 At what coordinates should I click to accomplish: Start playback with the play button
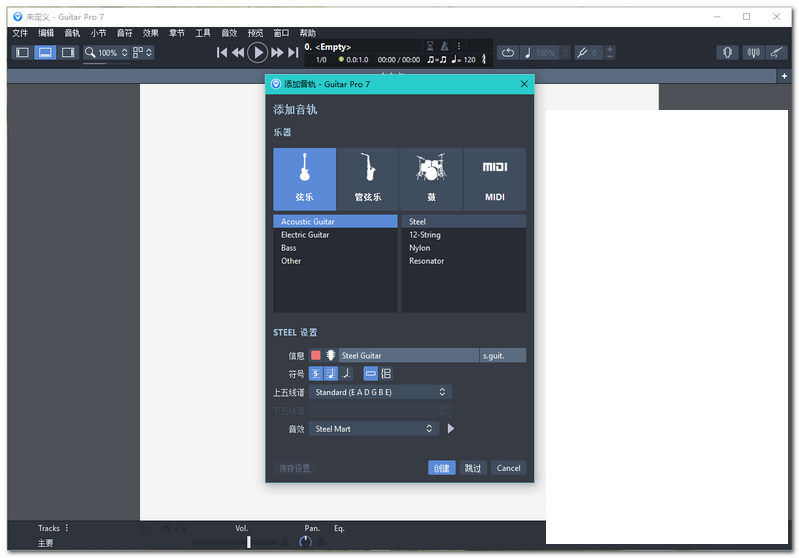click(x=257, y=52)
